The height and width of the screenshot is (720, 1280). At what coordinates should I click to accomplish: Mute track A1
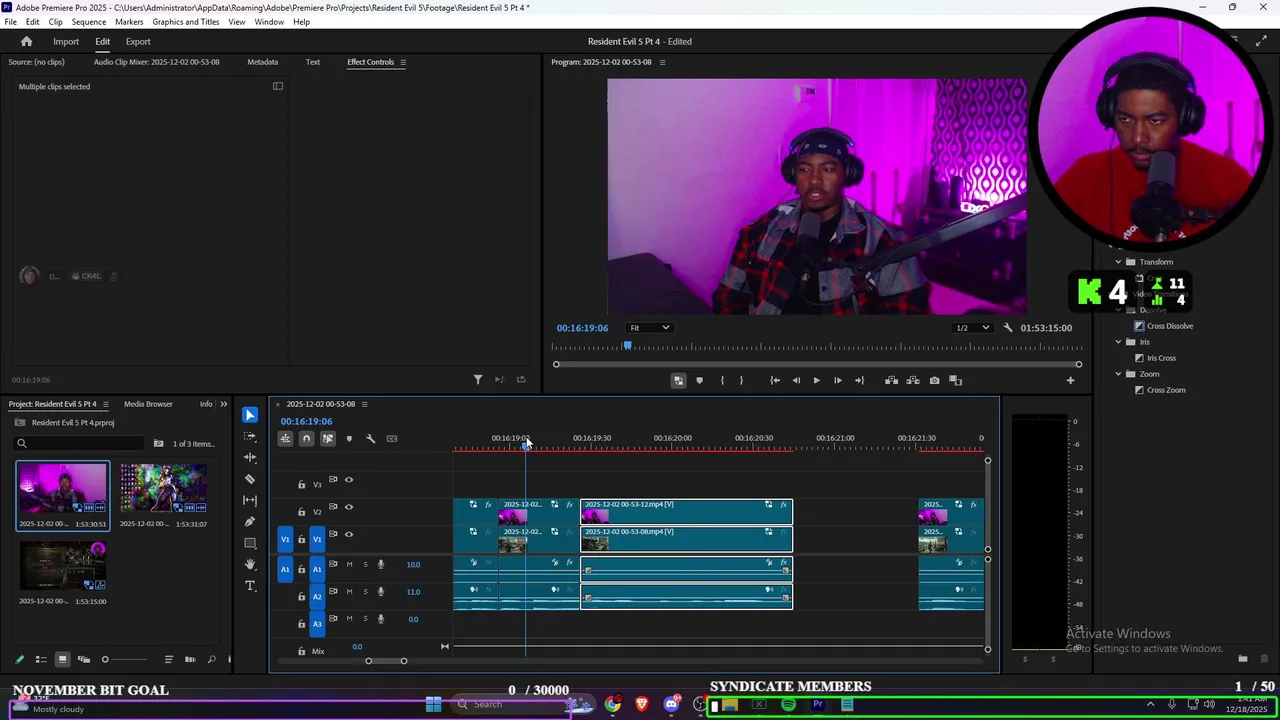click(349, 565)
